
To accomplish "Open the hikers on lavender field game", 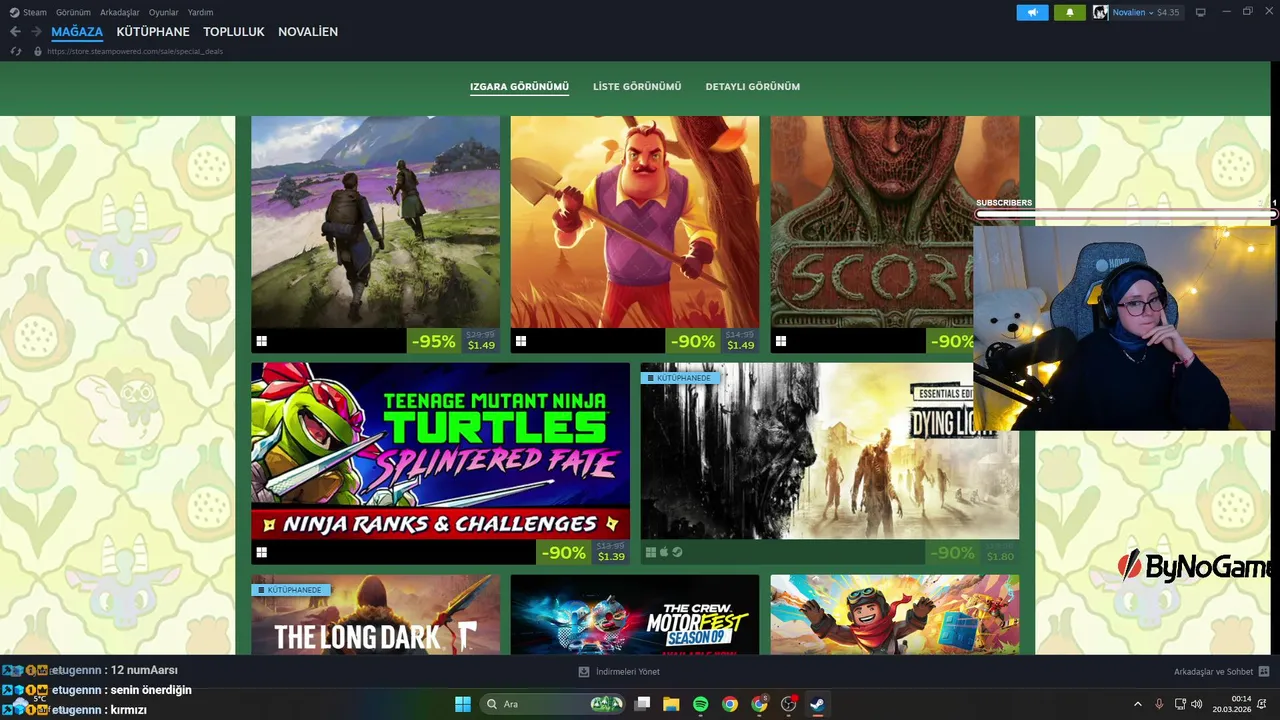I will point(375,222).
